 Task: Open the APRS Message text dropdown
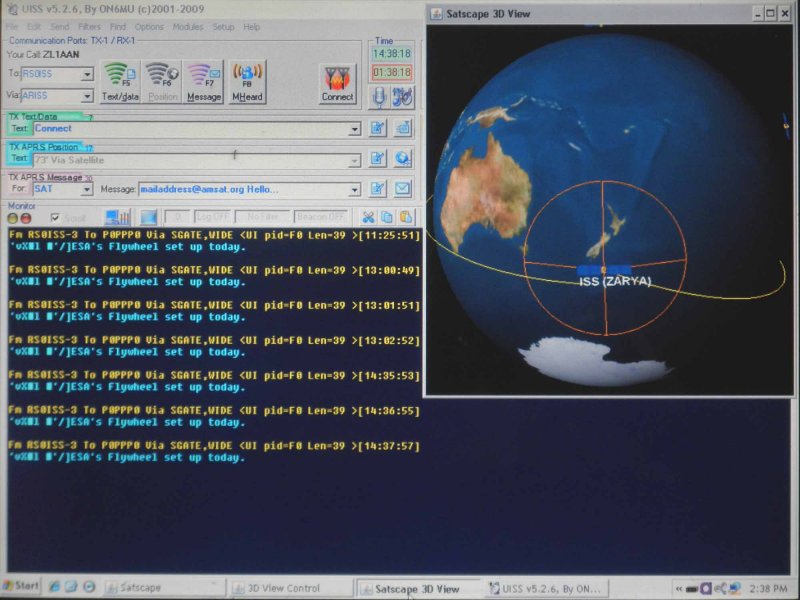(x=355, y=190)
